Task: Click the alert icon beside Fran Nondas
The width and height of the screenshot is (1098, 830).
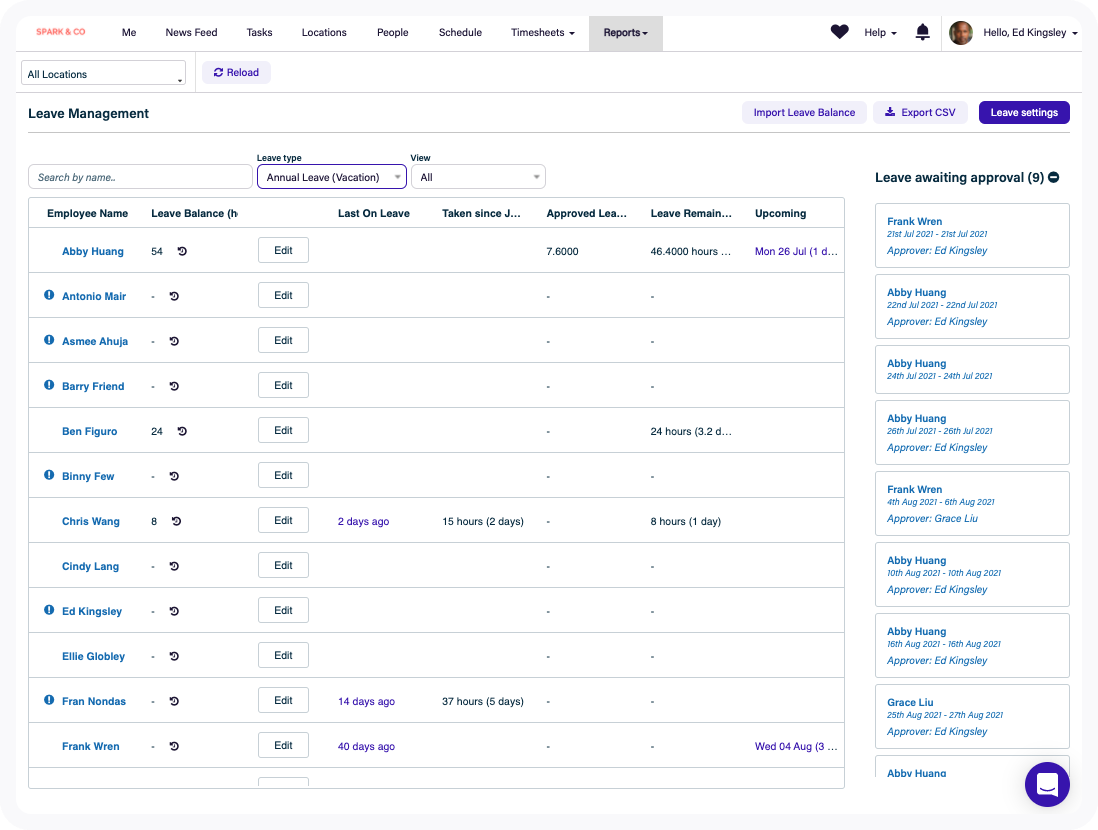Action: pyautogui.click(x=49, y=700)
